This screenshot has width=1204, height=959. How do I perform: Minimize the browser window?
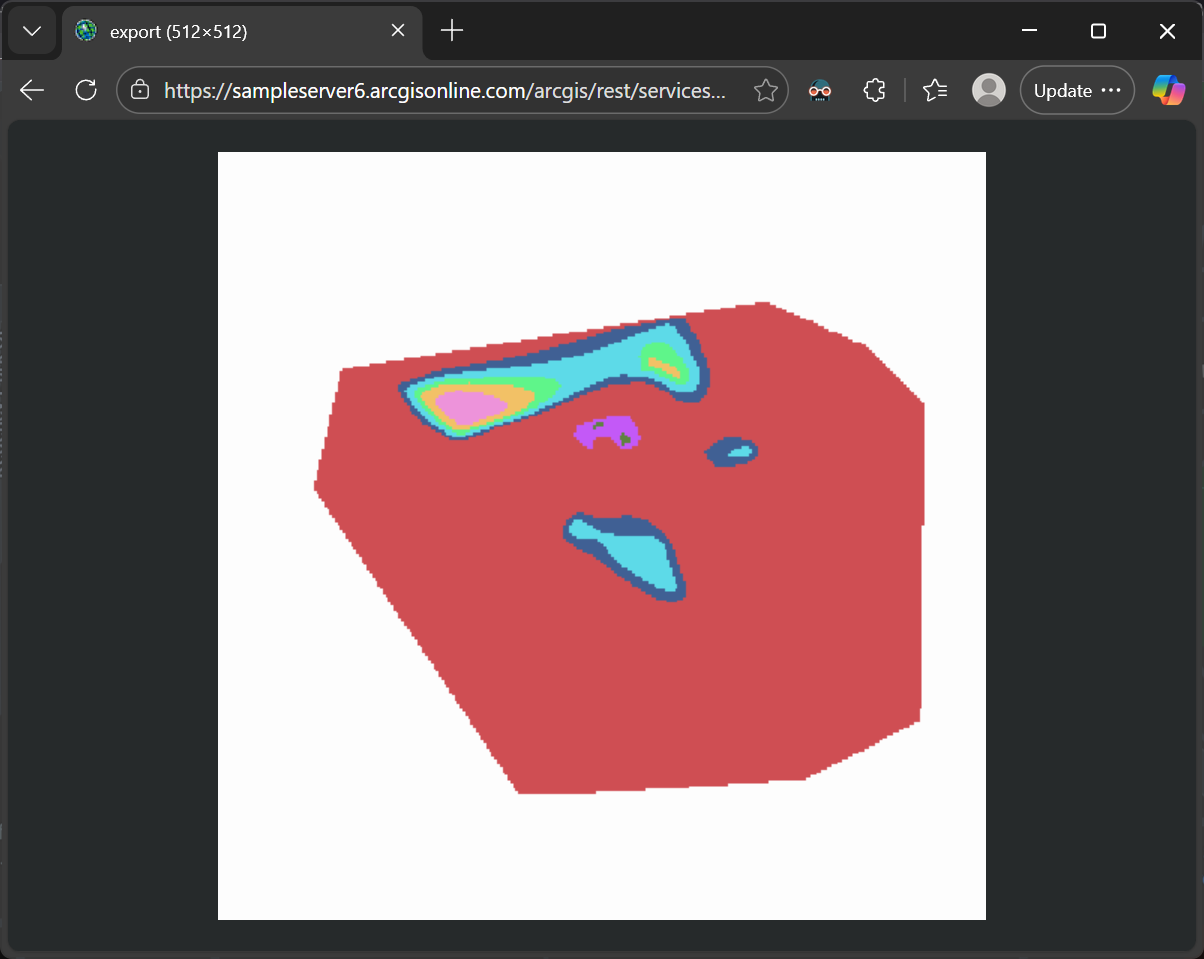(1029, 31)
